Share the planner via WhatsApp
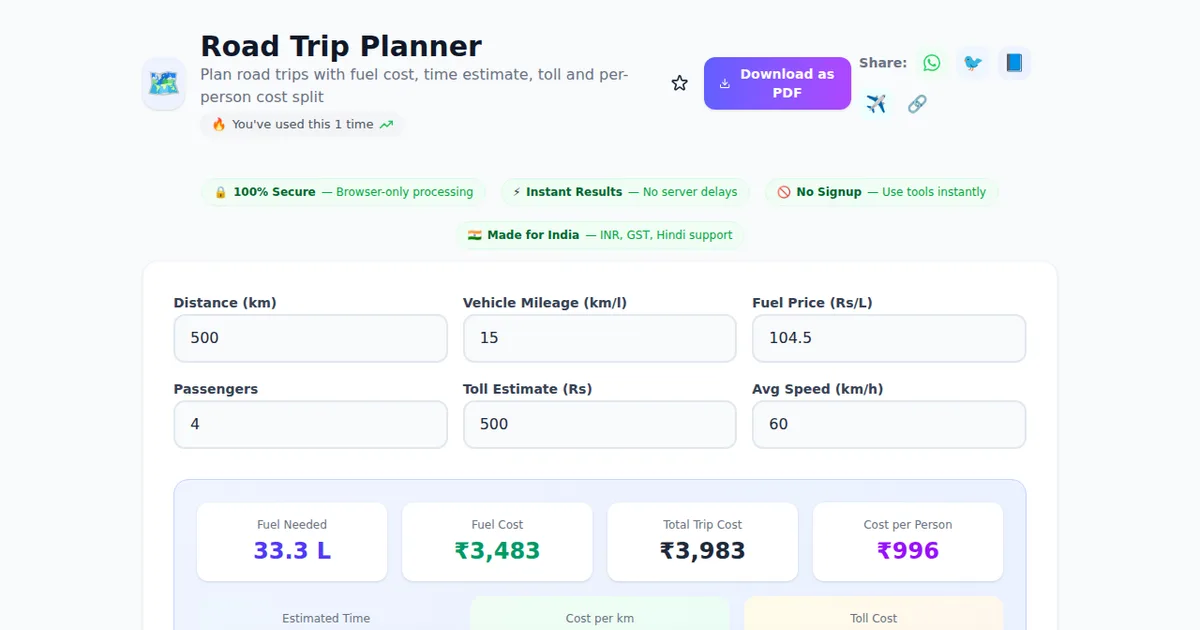 point(931,62)
